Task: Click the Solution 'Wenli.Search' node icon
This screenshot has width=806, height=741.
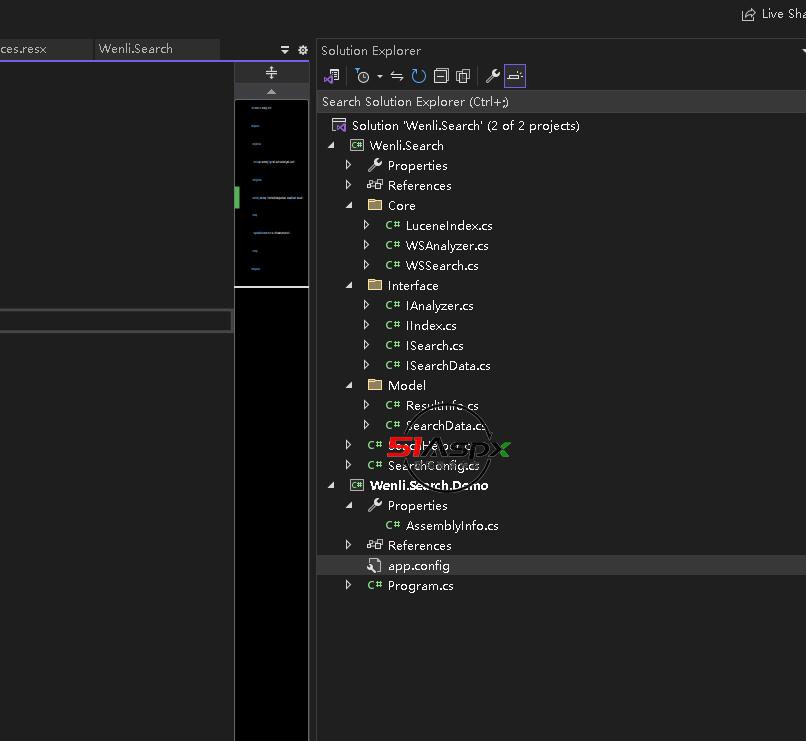Action: [x=339, y=125]
